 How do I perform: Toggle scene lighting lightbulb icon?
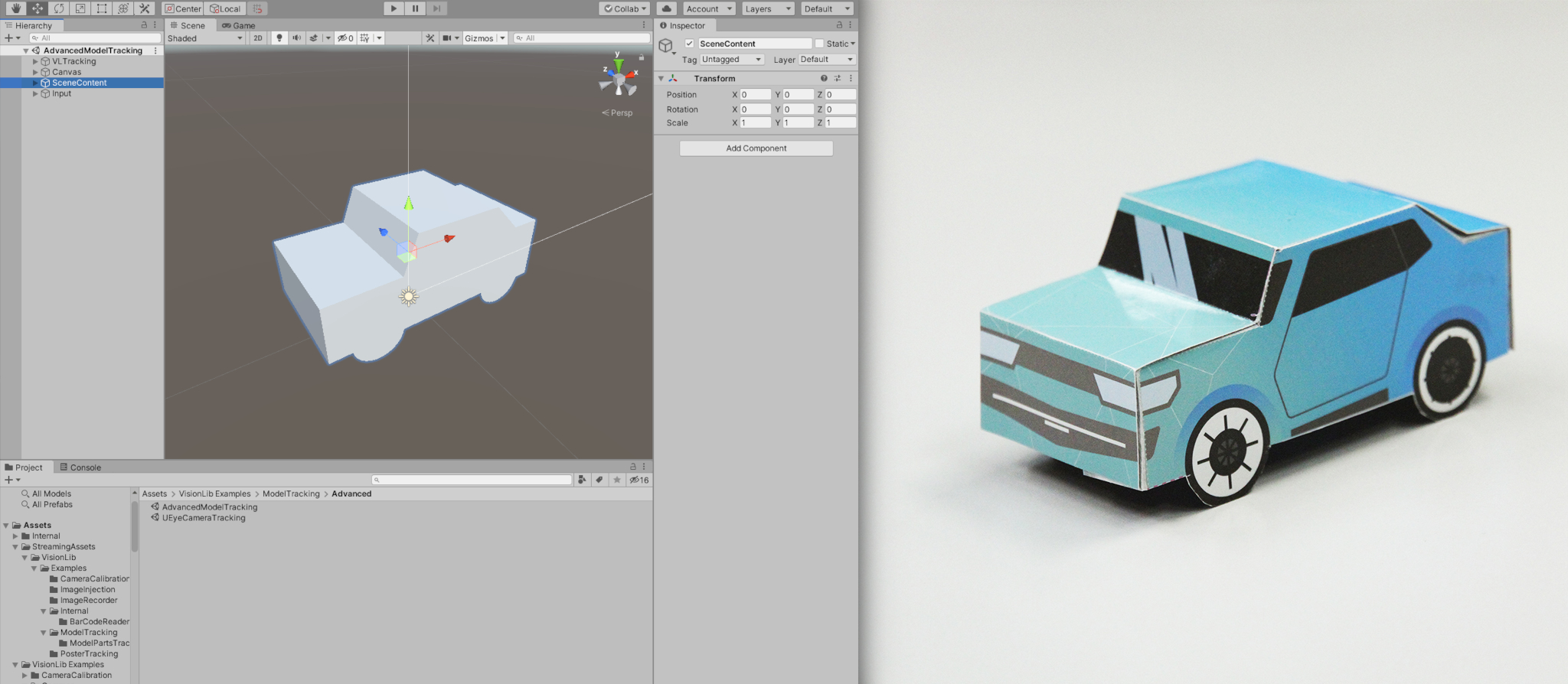(279, 38)
